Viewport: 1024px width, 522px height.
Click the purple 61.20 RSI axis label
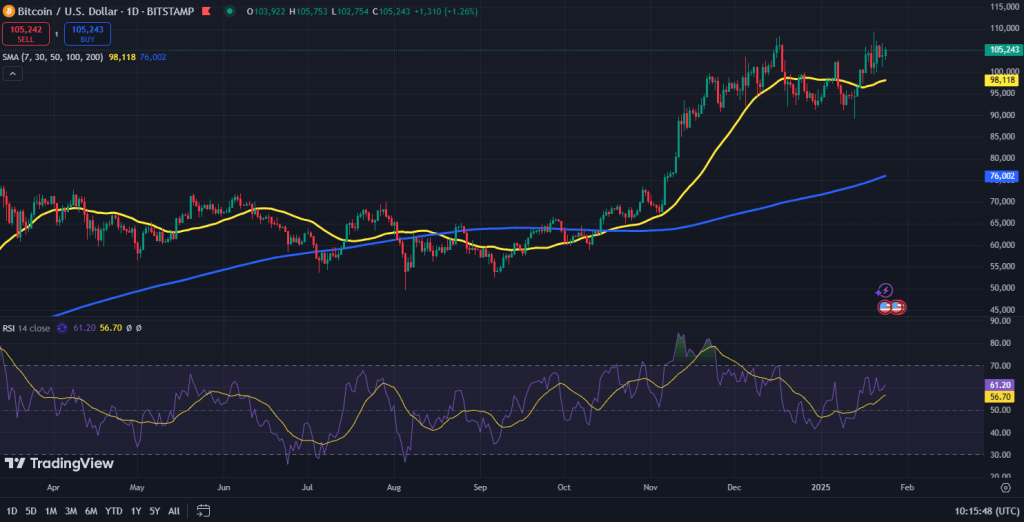pyautogui.click(x=999, y=385)
